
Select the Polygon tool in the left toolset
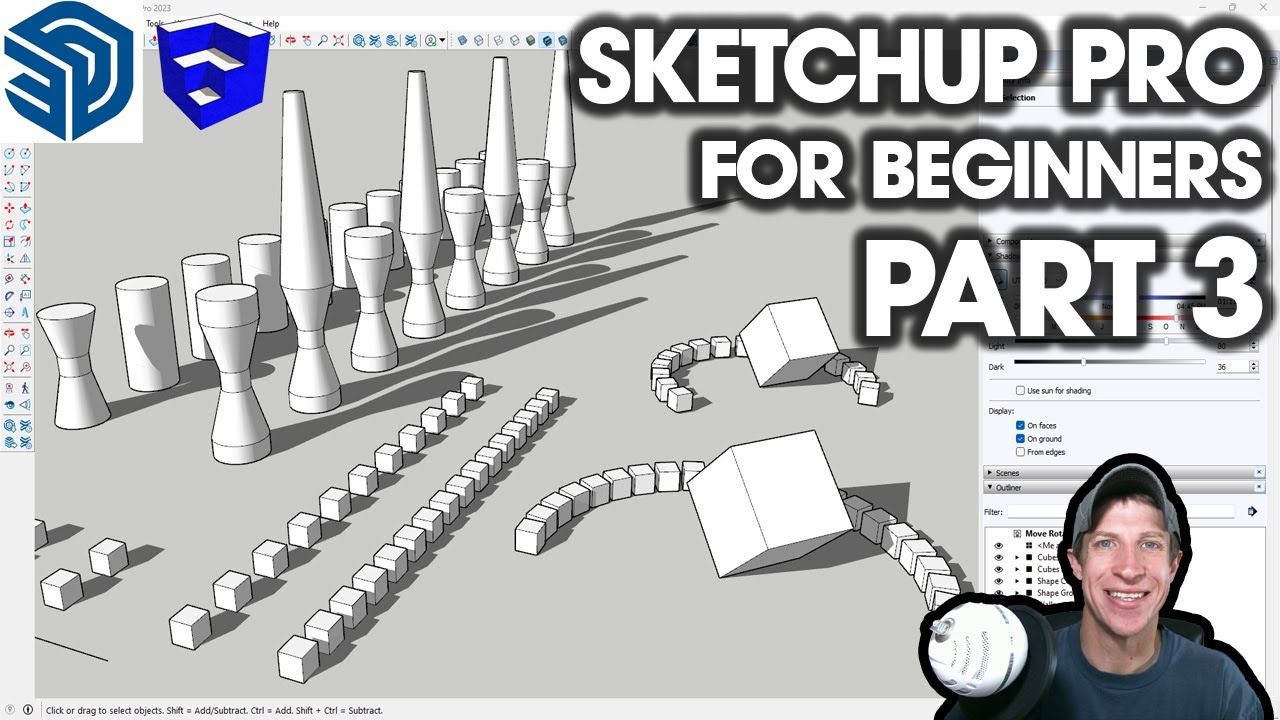tap(26, 154)
